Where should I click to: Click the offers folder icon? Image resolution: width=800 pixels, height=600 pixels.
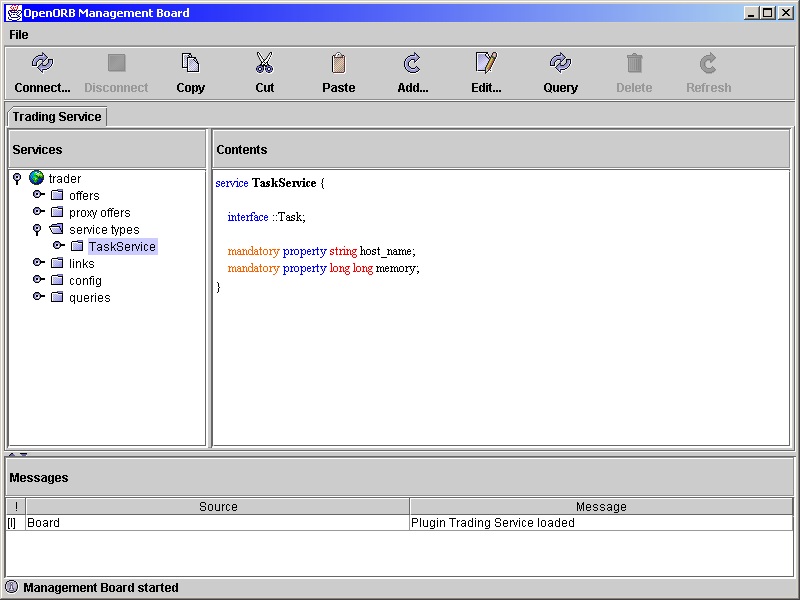pyautogui.click(x=57, y=195)
